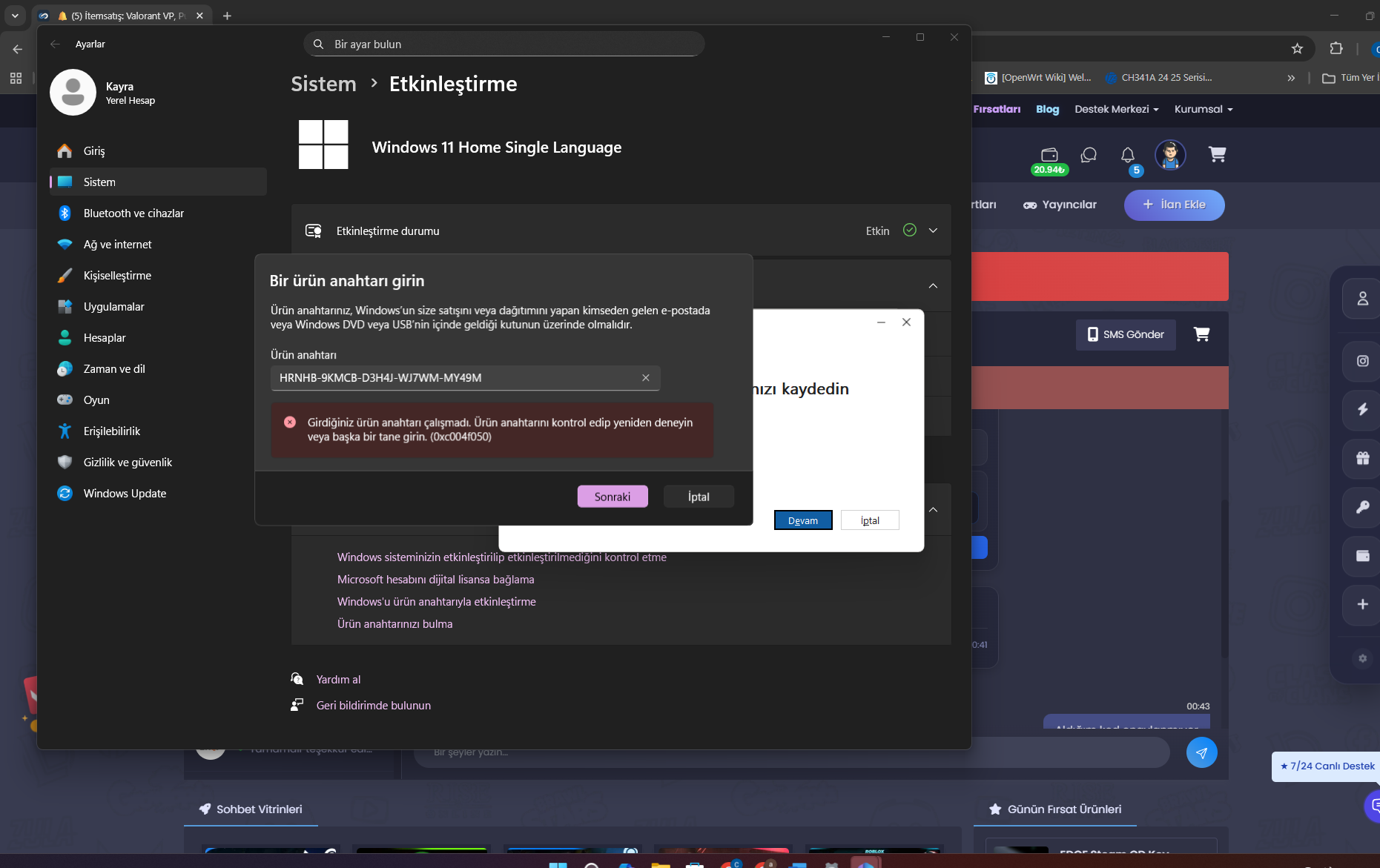Click the gift icon in right sidebar

click(x=1362, y=458)
